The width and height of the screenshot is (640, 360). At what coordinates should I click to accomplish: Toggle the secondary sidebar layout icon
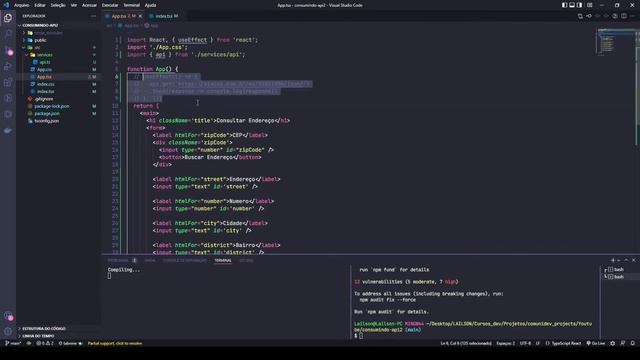pyautogui.click(x=580, y=5)
